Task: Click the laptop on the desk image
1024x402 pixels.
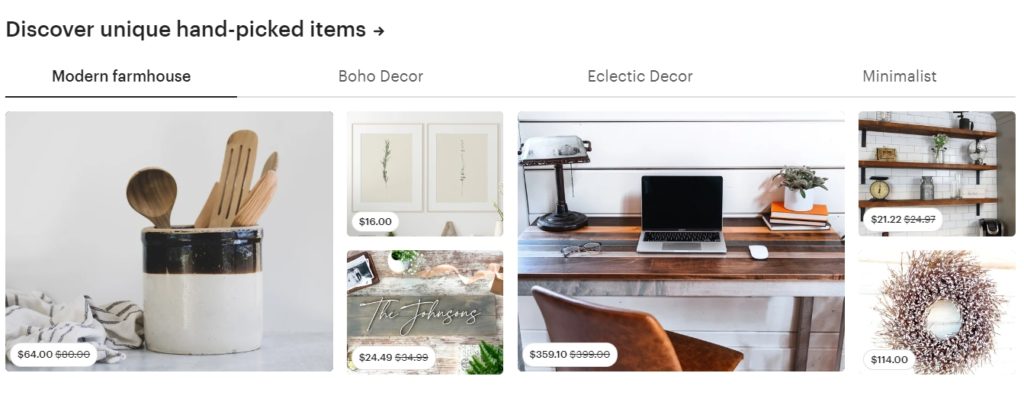Action: tap(682, 214)
